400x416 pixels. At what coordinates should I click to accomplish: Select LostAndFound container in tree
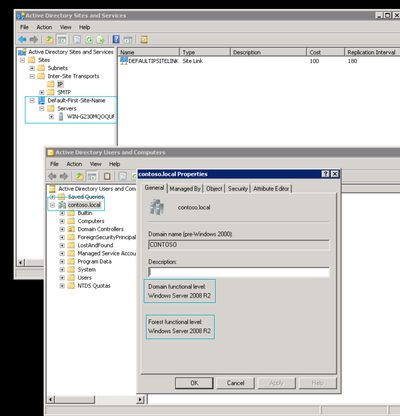coord(95,245)
